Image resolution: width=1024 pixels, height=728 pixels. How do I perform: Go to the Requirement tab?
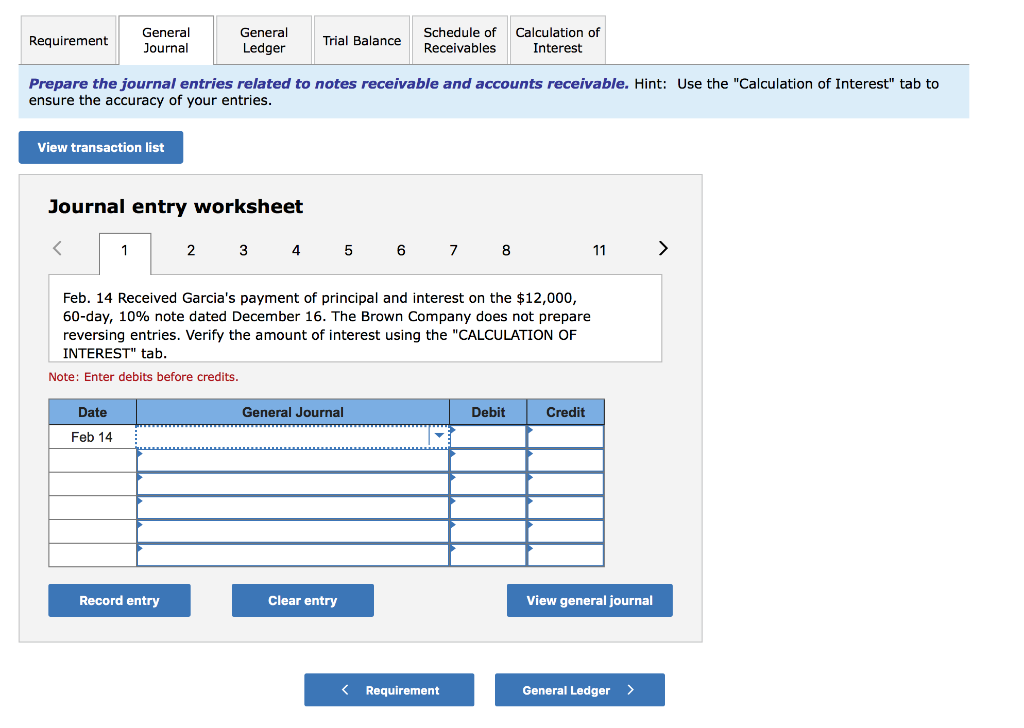[68, 40]
